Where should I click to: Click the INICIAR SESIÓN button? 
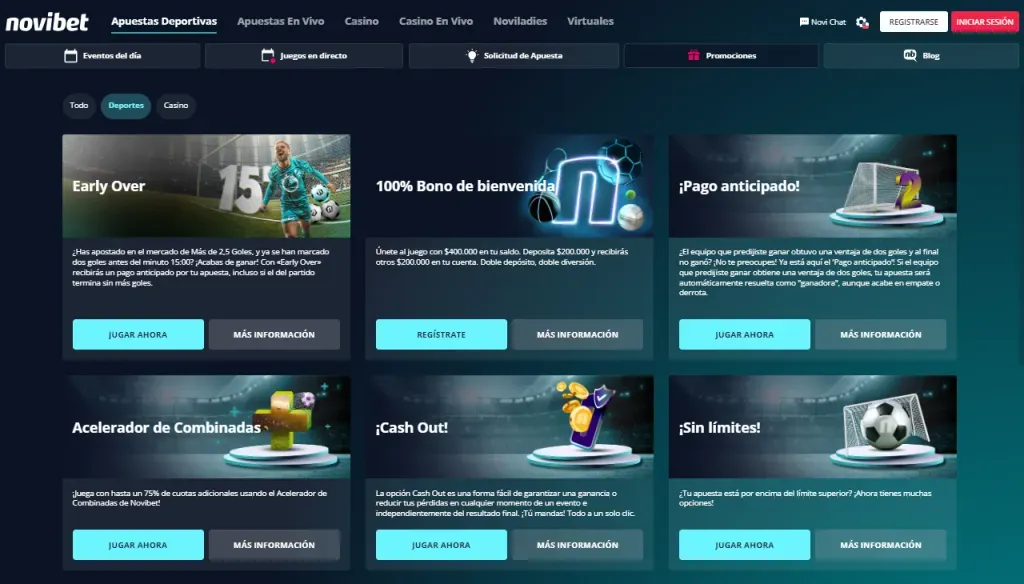(985, 22)
